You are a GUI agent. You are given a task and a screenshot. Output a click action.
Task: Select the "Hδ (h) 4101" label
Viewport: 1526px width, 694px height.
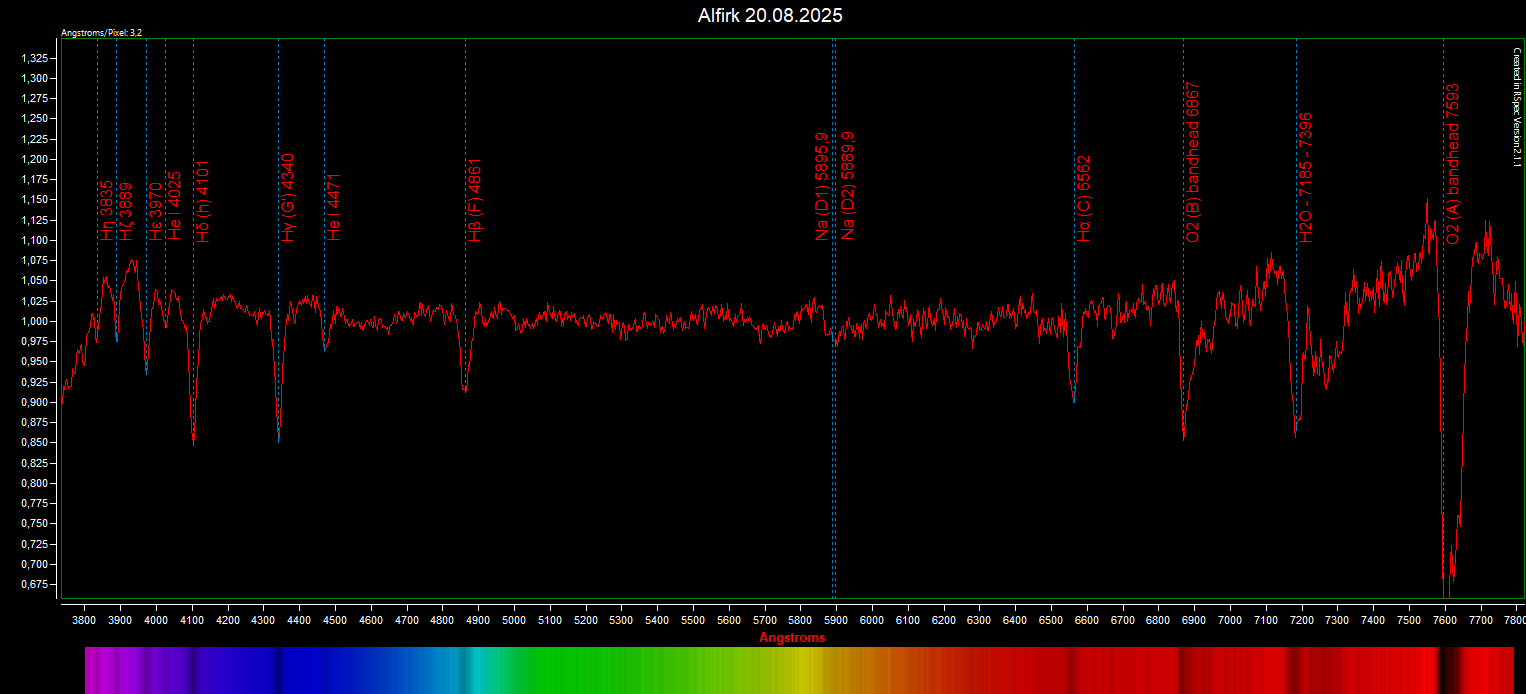pos(203,201)
